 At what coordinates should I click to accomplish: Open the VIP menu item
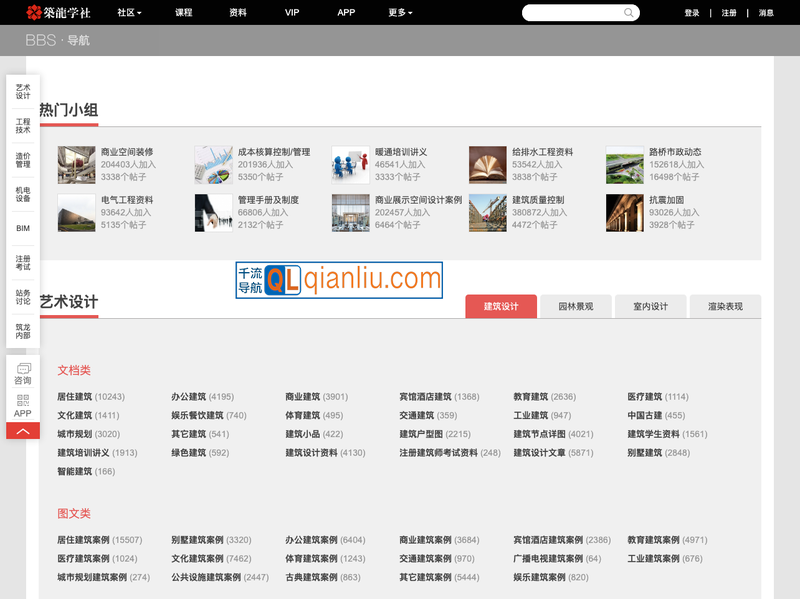pyautogui.click(x=292, y=13)
